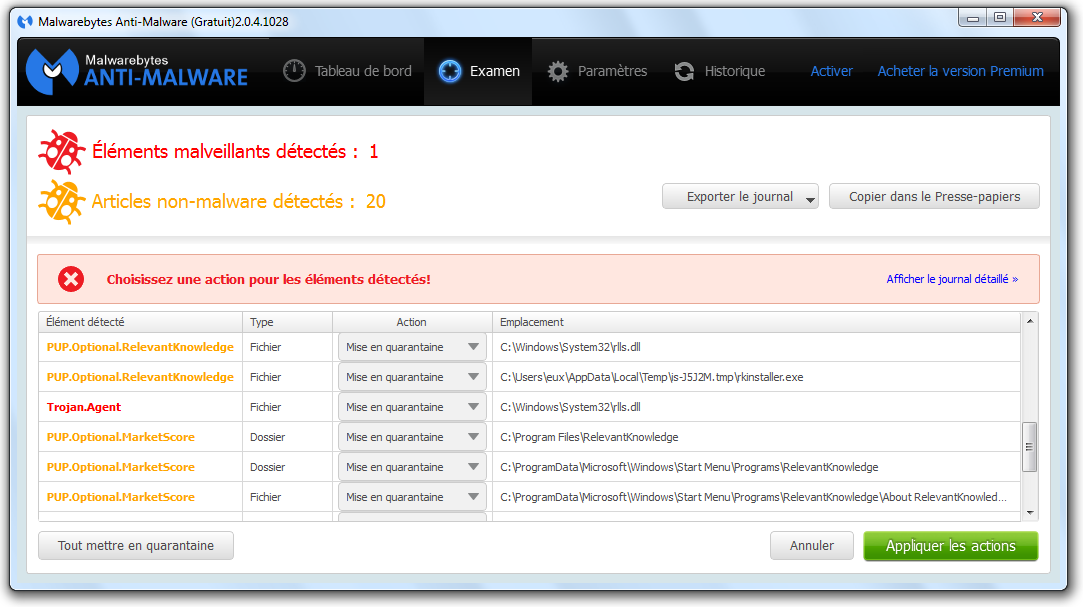This screenshot has width=1083, height=607.
Task: Open action dropdown for first rlls.dll RelevantKnowledge row
Action: click(412, 347)
